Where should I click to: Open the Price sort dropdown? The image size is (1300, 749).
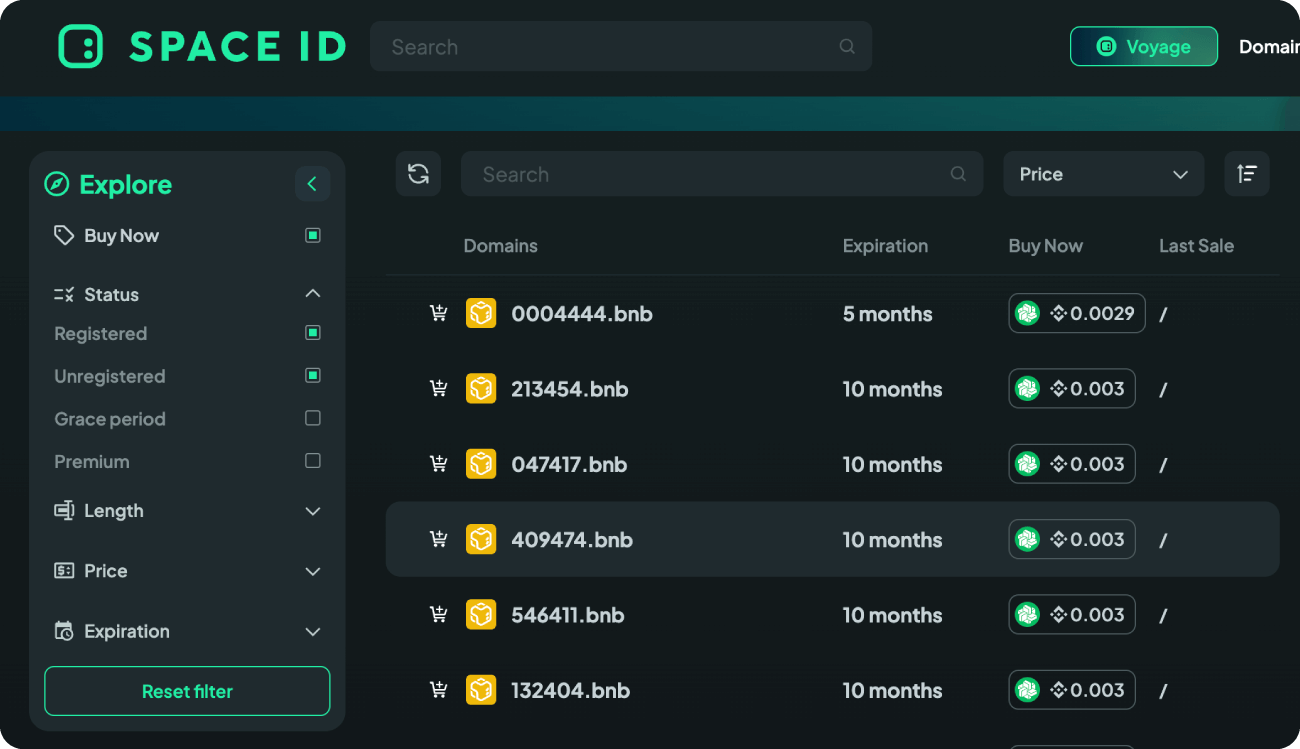1104,174
